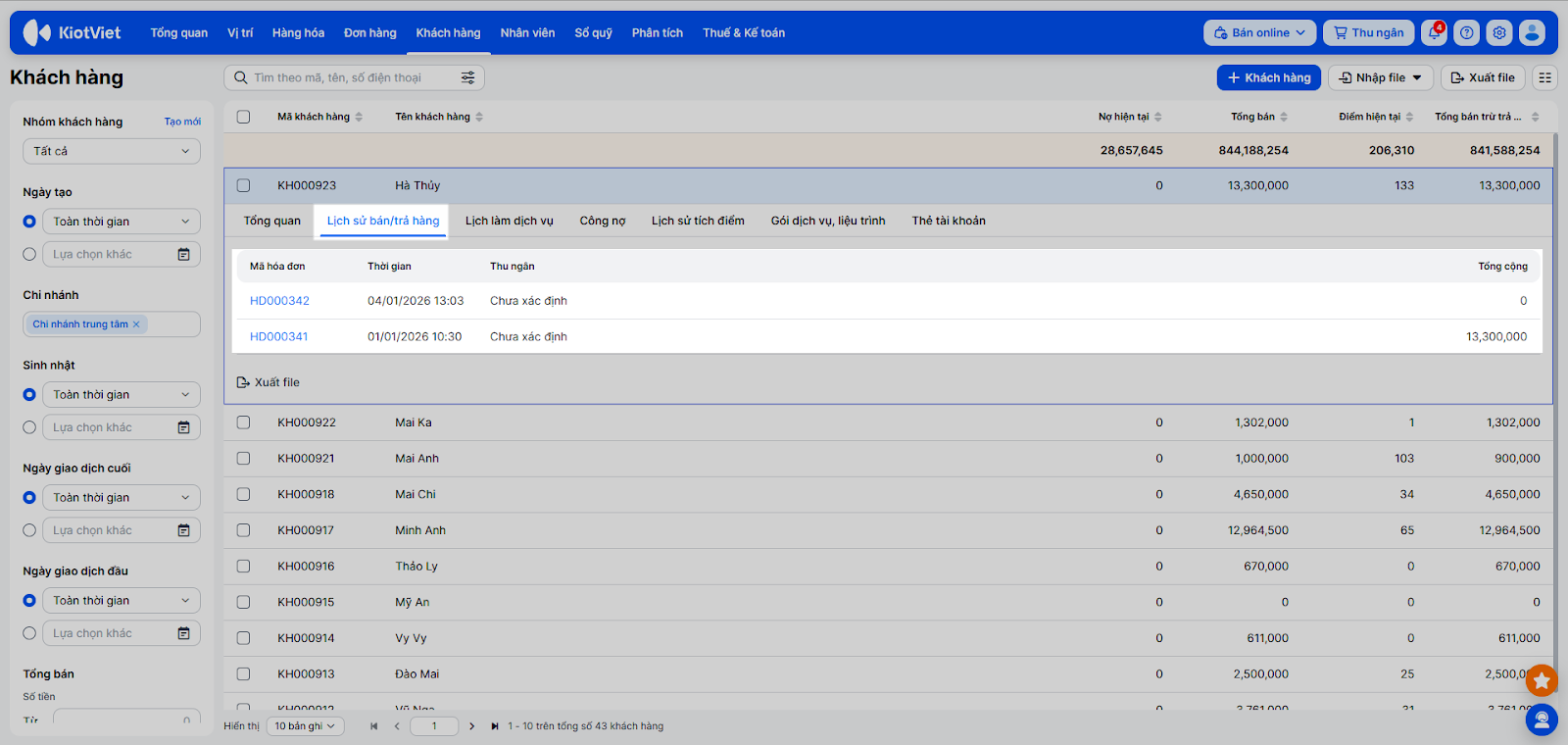Open the settings gear icon
The height and width of the screenshot is (745, 1568).
[x=1499, y=32]
